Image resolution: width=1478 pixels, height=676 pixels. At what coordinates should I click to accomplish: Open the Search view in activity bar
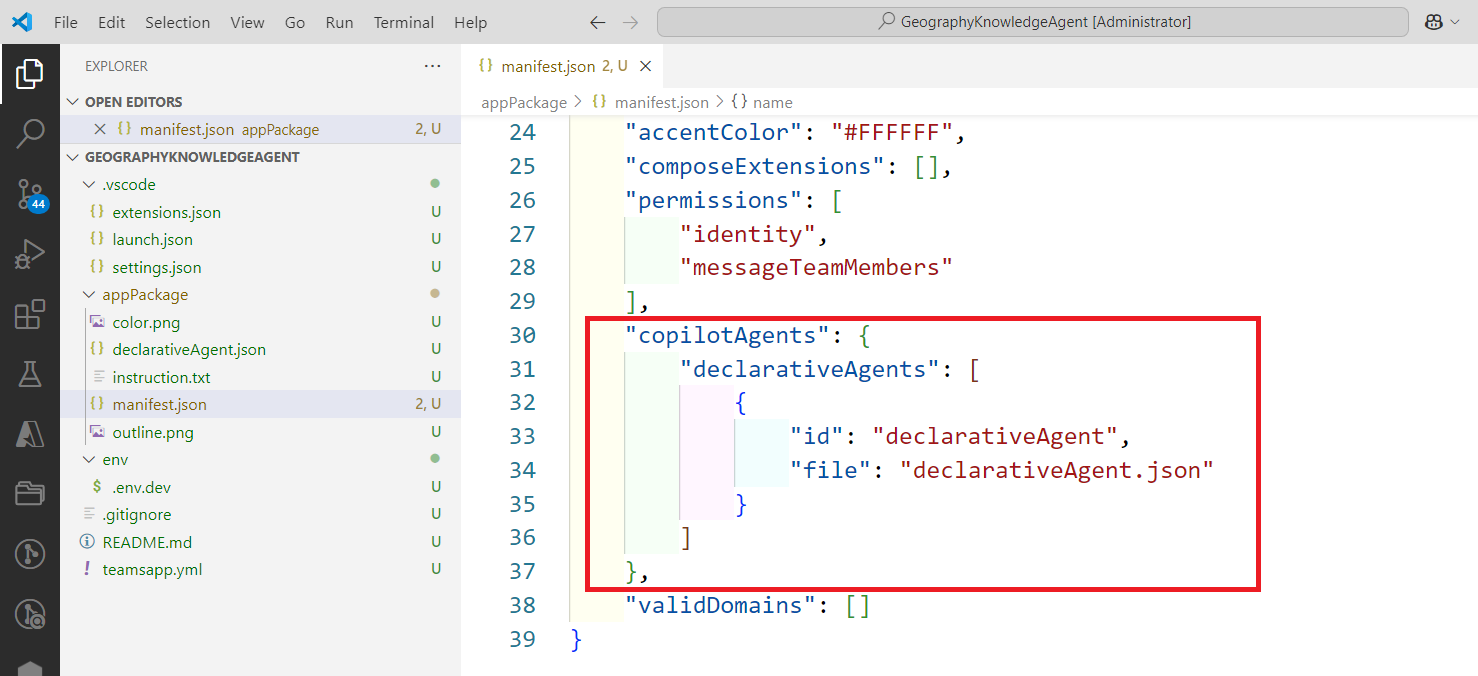click(x=30, y=133)
